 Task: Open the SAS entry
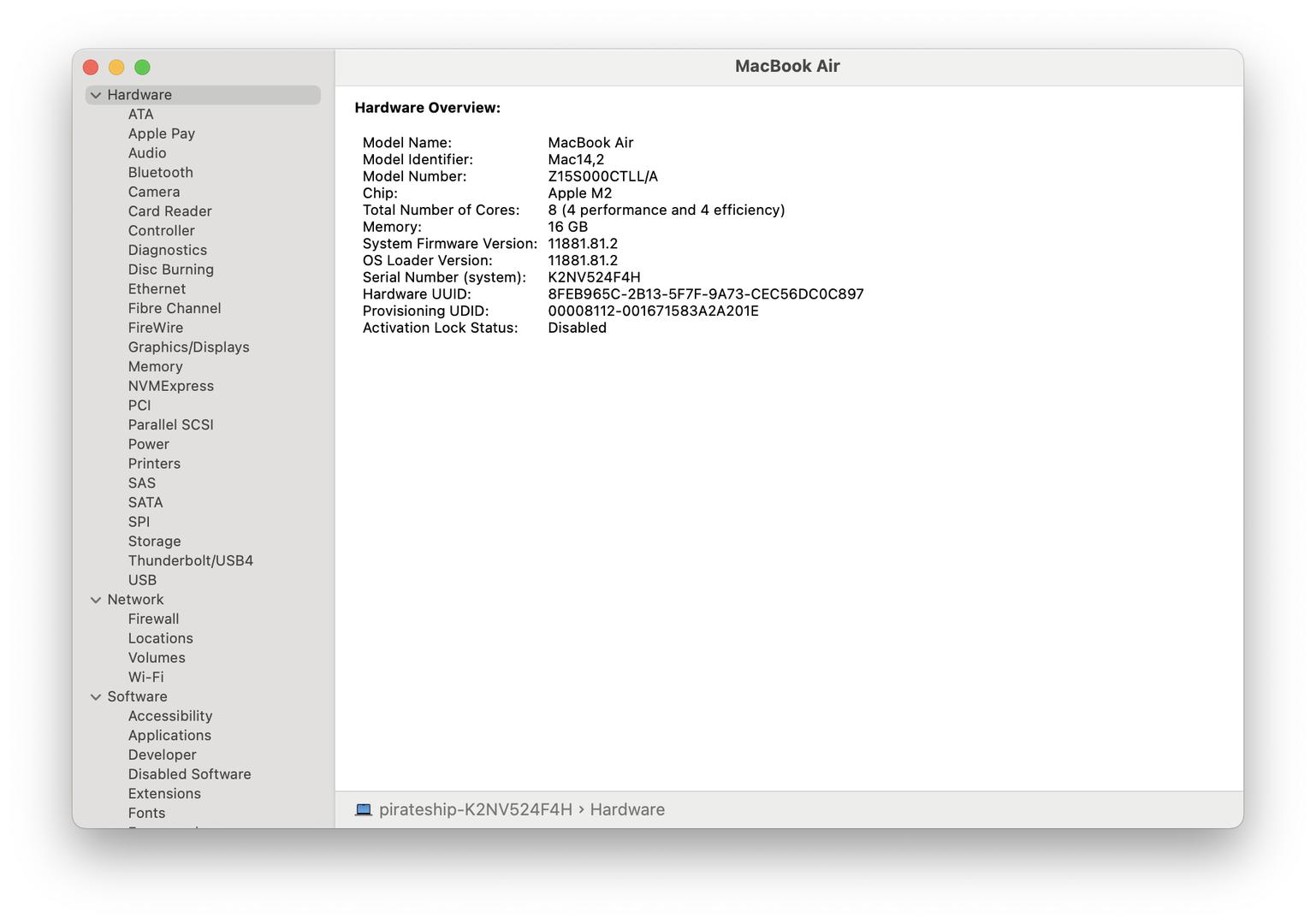[142, 483]
